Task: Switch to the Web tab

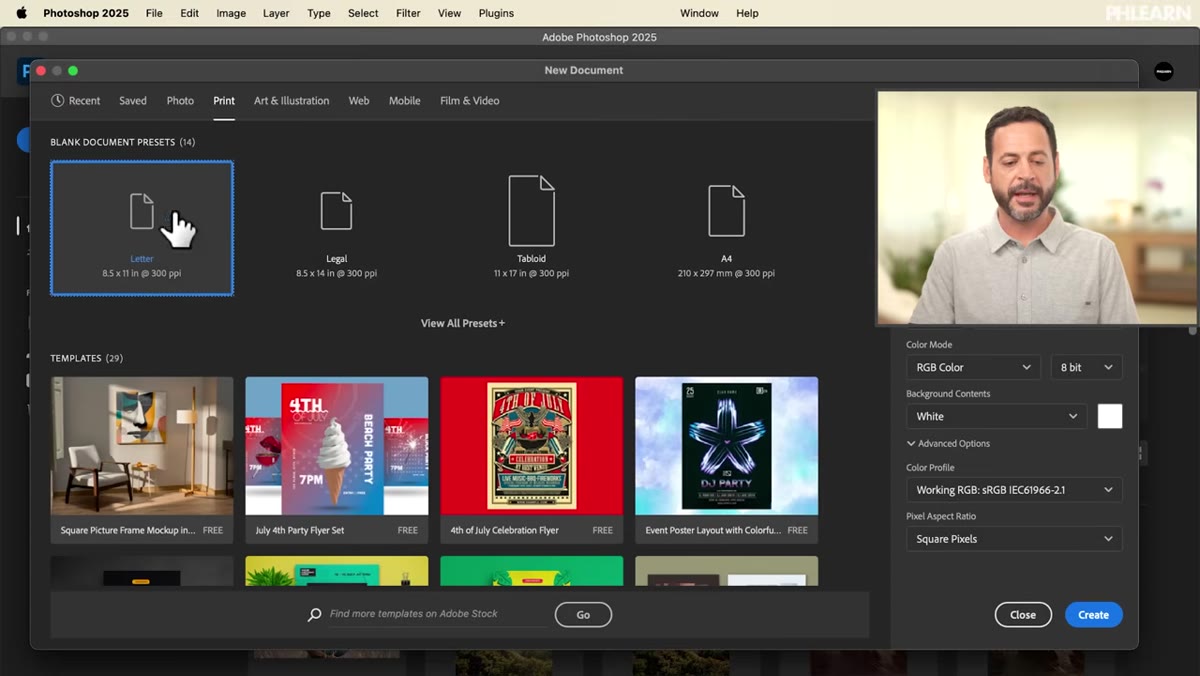Action: point(359,101)
